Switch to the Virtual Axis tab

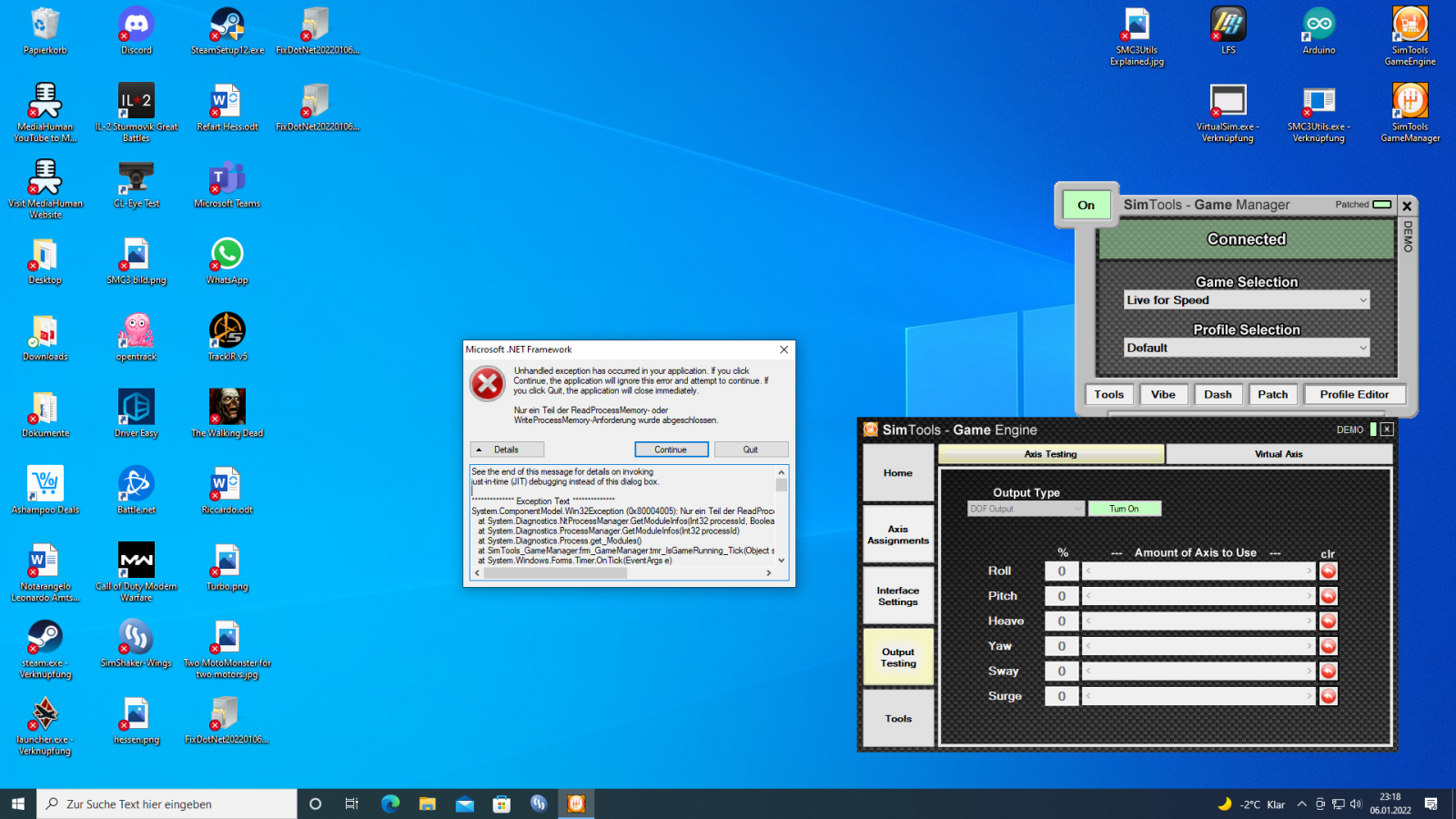[1279, 454]
